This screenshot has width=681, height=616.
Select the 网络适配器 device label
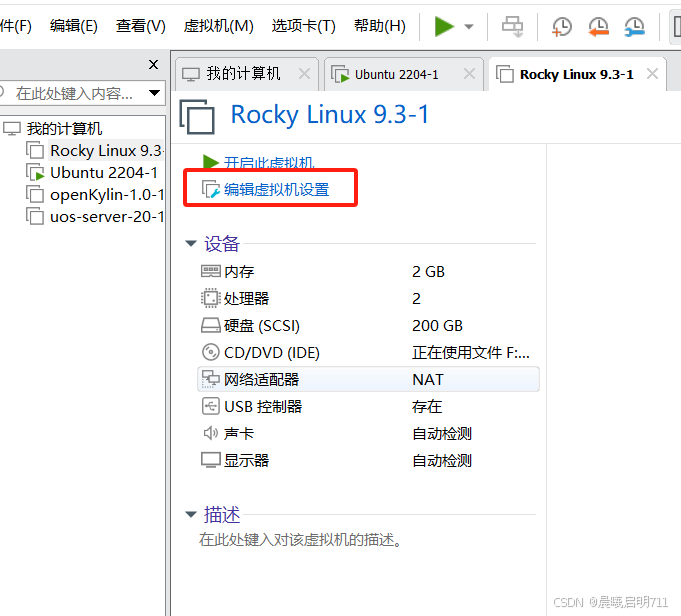click(261, 380)
